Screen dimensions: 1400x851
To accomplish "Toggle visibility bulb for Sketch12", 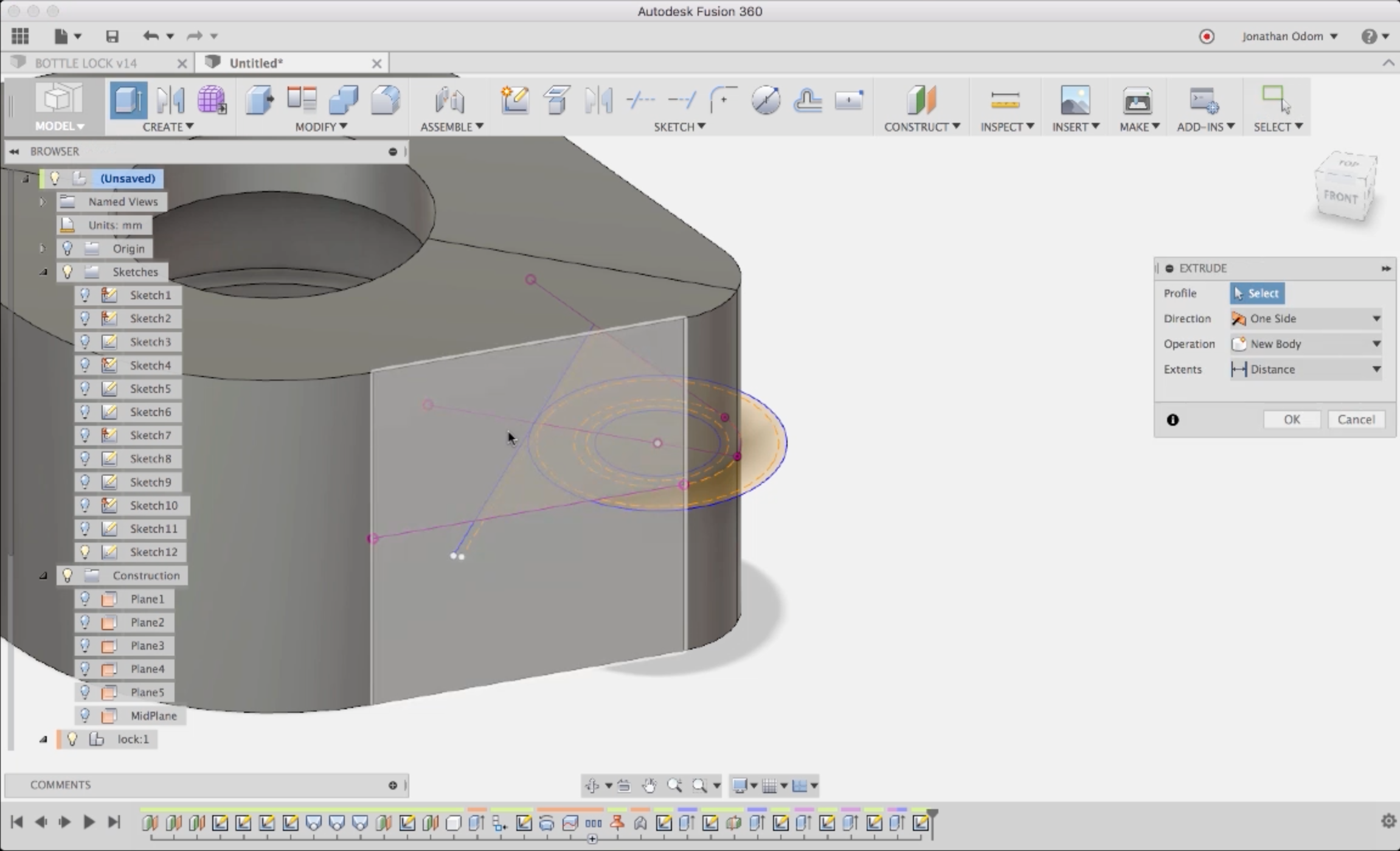I will [x=85, y=552].
